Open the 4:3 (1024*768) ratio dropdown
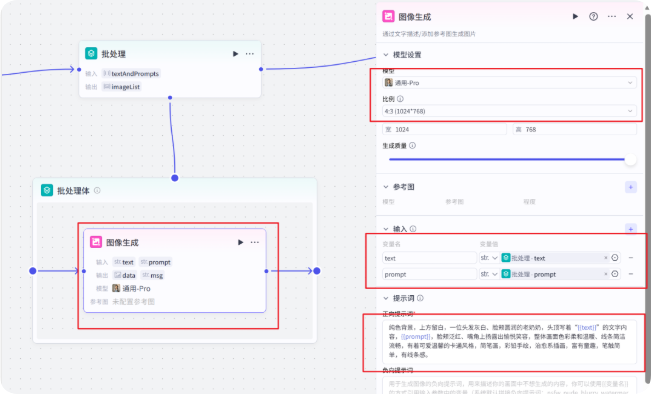This screenshot has height=394, width=651. [x=509, y=111]
